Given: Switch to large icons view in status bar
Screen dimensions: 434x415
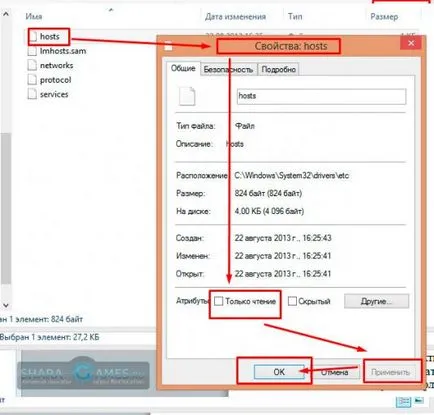Looking at the screenshot, I should click(419, 400).
